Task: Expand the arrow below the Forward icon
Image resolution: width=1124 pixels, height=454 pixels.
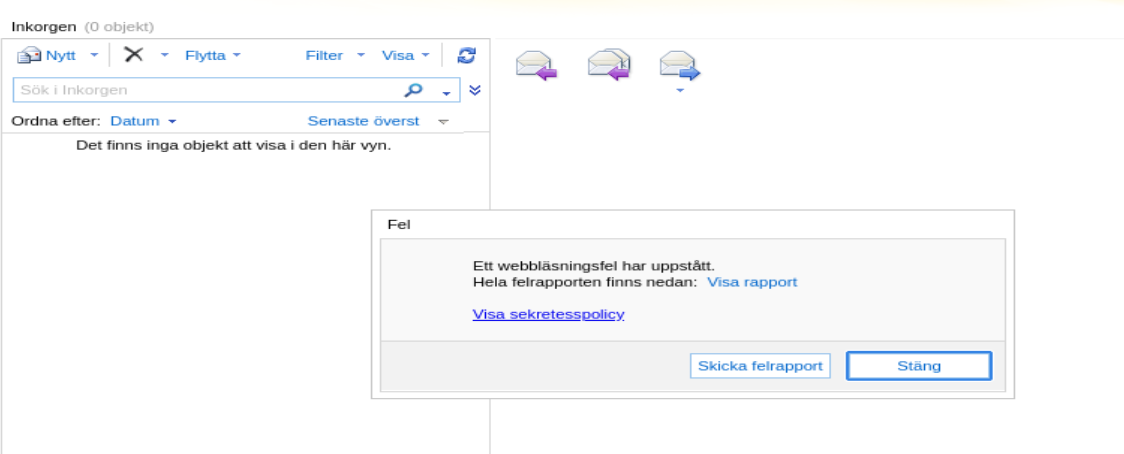Action: 680,91
